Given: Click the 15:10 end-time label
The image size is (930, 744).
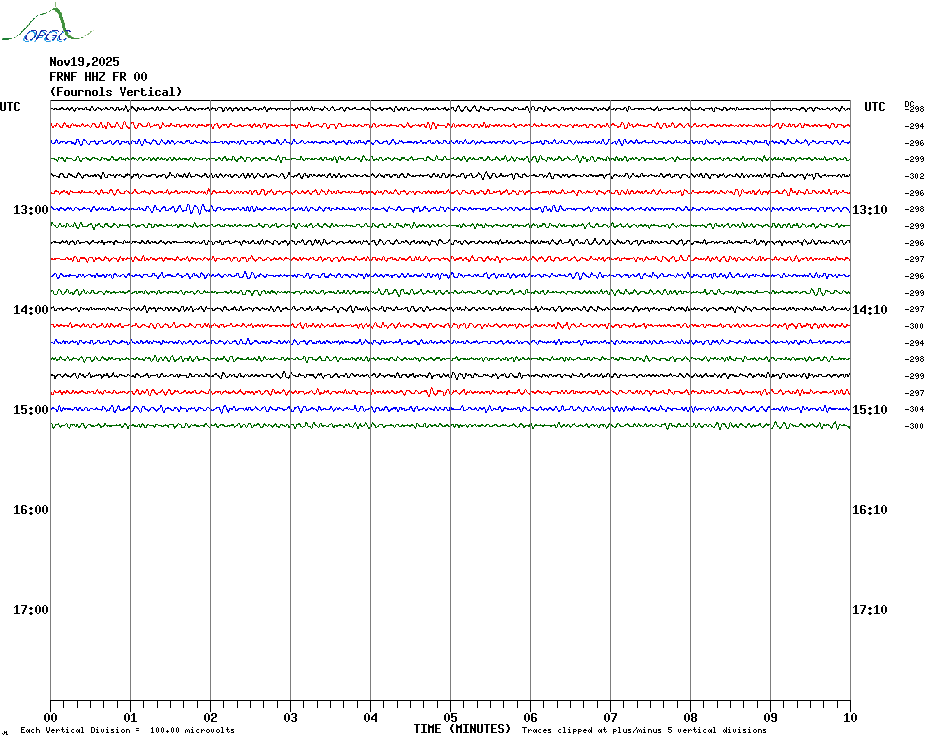Looking at the screenshot, I should (x=870, y=410).
